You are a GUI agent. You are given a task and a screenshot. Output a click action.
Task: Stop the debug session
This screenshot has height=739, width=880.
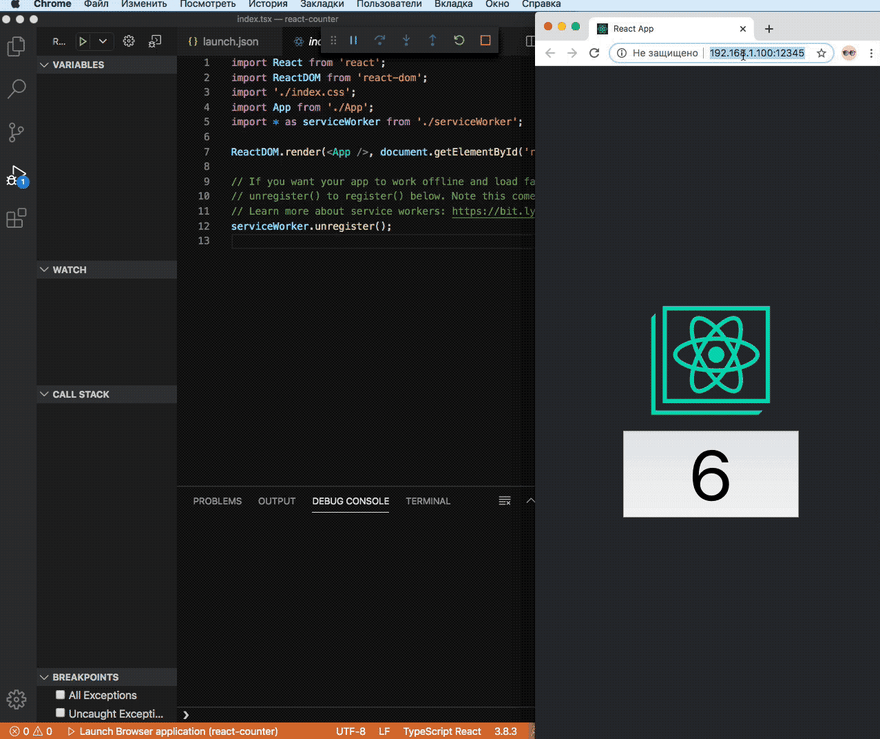(x=485, y=40)
